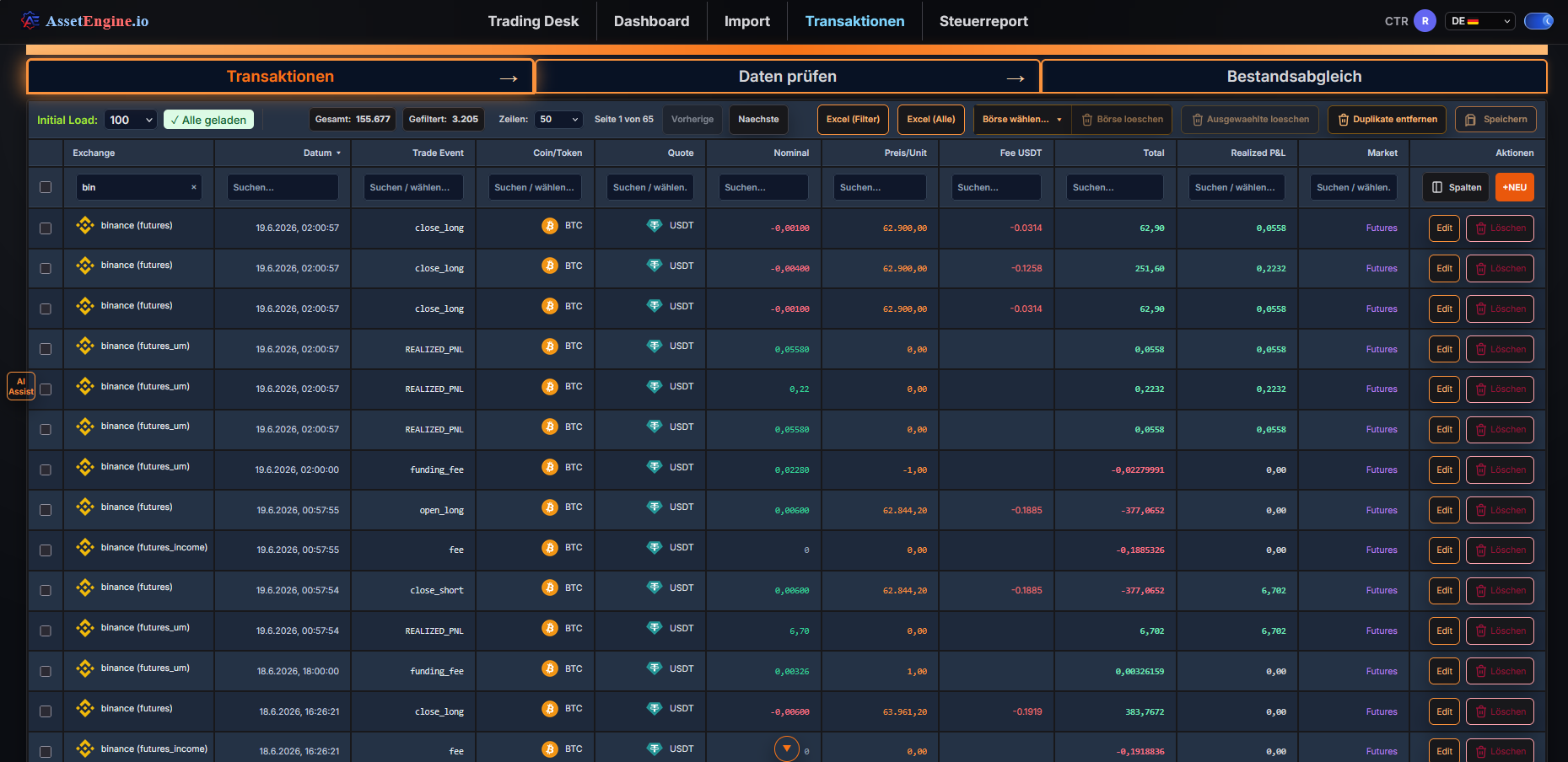Click the +NEU button
Screen dimensions: 1568x762
[1515, 187]
